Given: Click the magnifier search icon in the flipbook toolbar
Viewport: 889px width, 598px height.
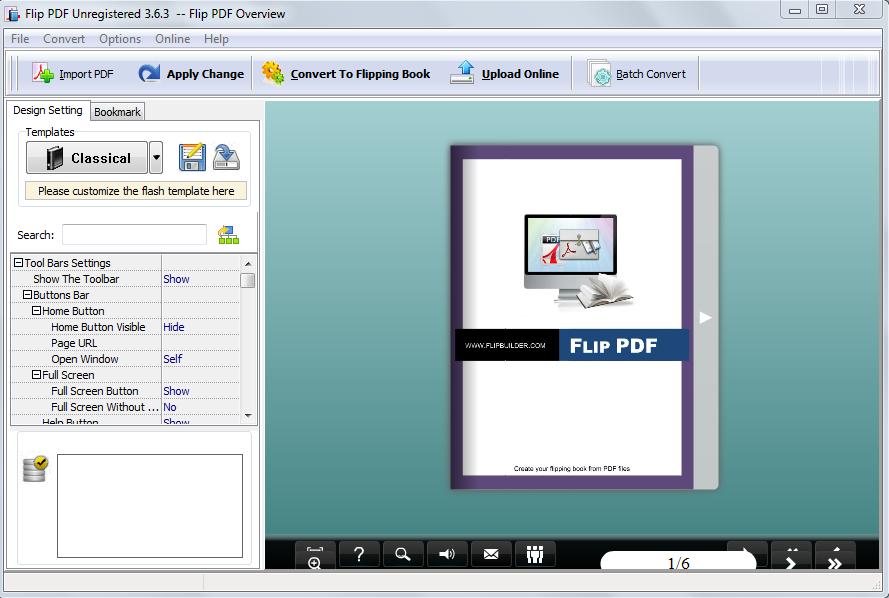Looking at the screenshot, I should (403, 554).
